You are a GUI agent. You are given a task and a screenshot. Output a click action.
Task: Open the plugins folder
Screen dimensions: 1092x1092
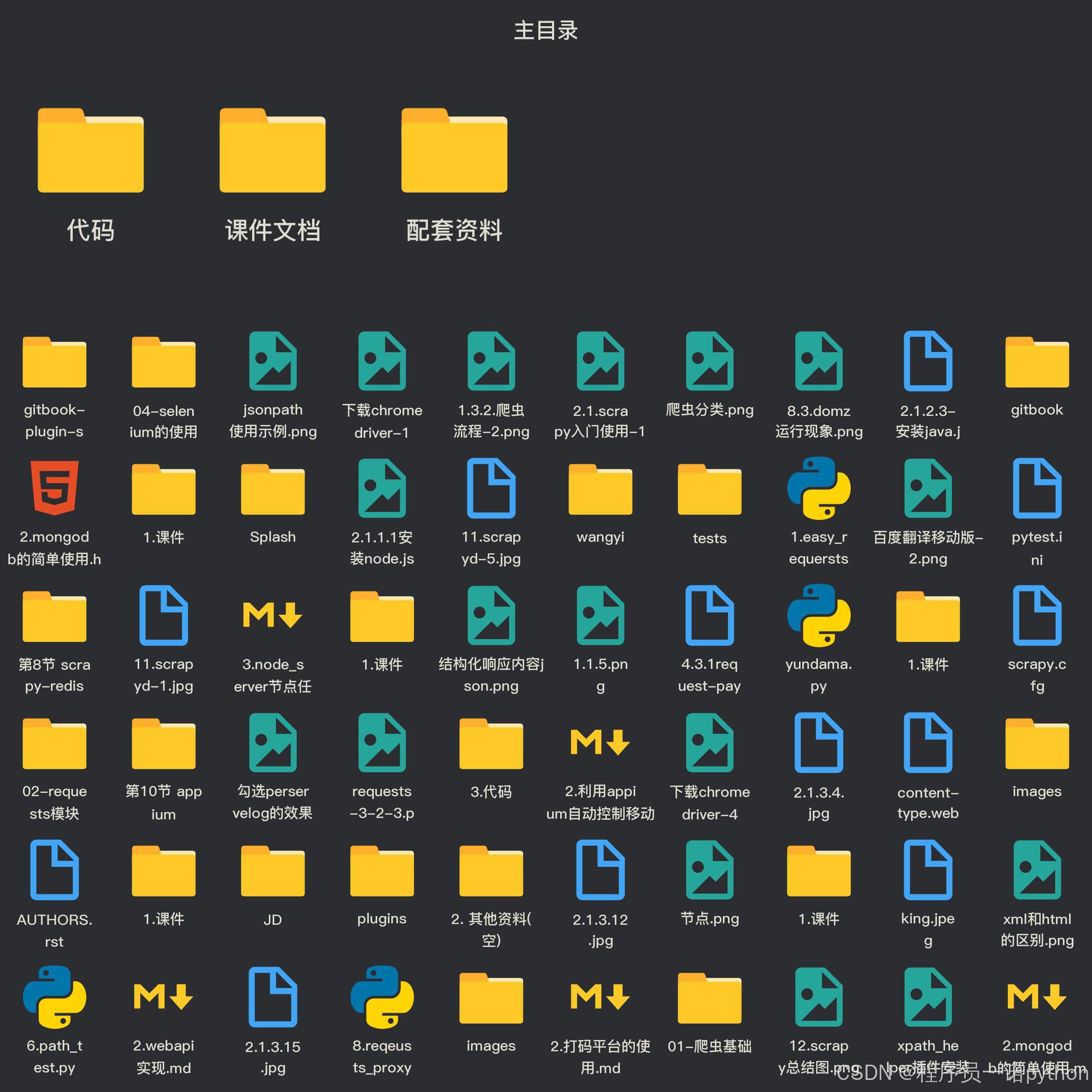point(382,870)
